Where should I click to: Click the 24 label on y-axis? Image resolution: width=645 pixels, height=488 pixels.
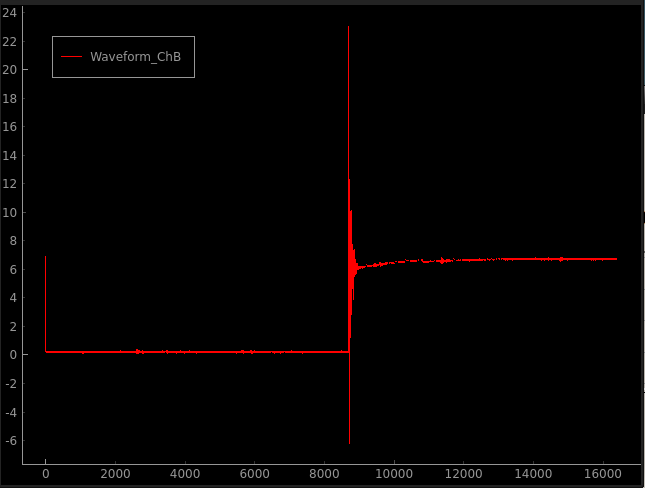[x=9, y=13]
